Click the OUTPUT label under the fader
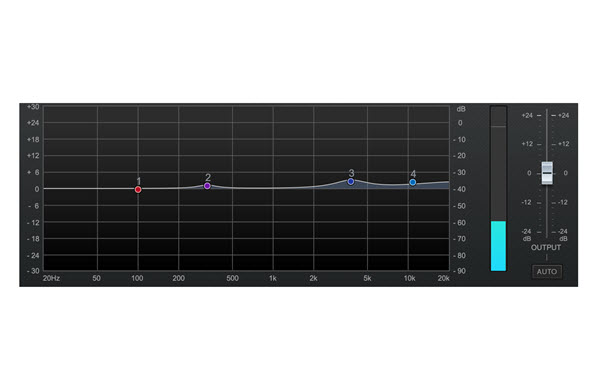This screenshot has height=369, width=600. point(546,248)
